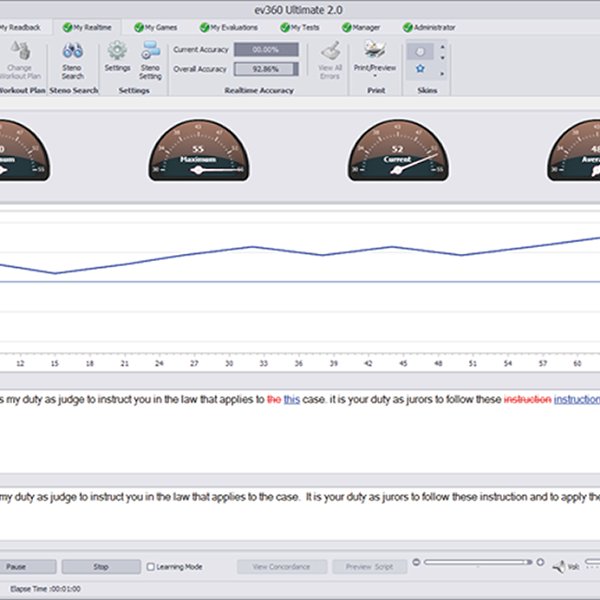Toggle the Learning Mode checkbox
The width and height of the screenshot is (600, 600).
click(x=151, y=567)
